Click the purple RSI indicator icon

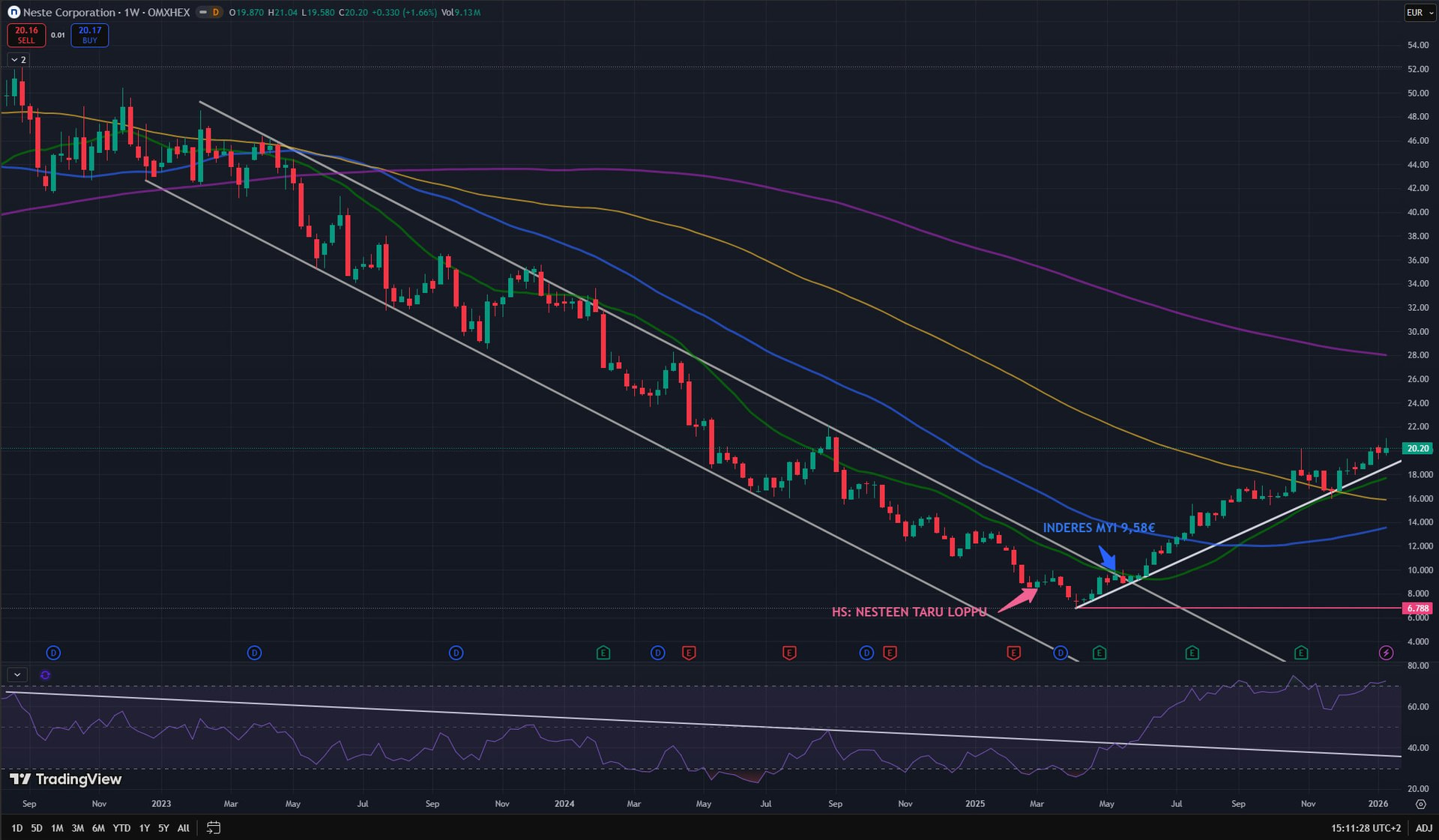[x=45, y=675]
